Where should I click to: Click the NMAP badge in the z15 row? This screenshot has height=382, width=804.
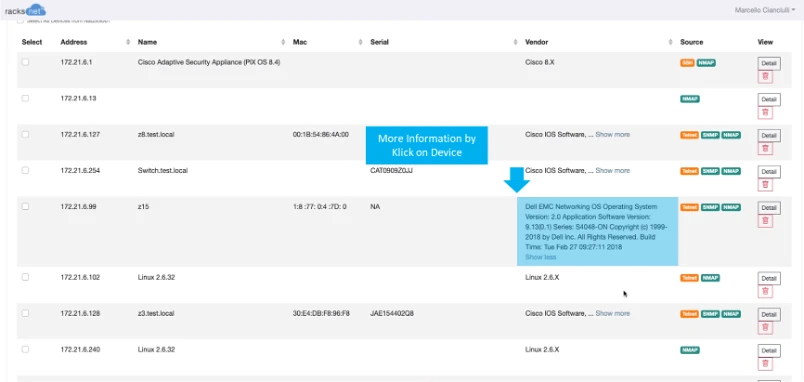pyautogui.click(x=731, y=207)
